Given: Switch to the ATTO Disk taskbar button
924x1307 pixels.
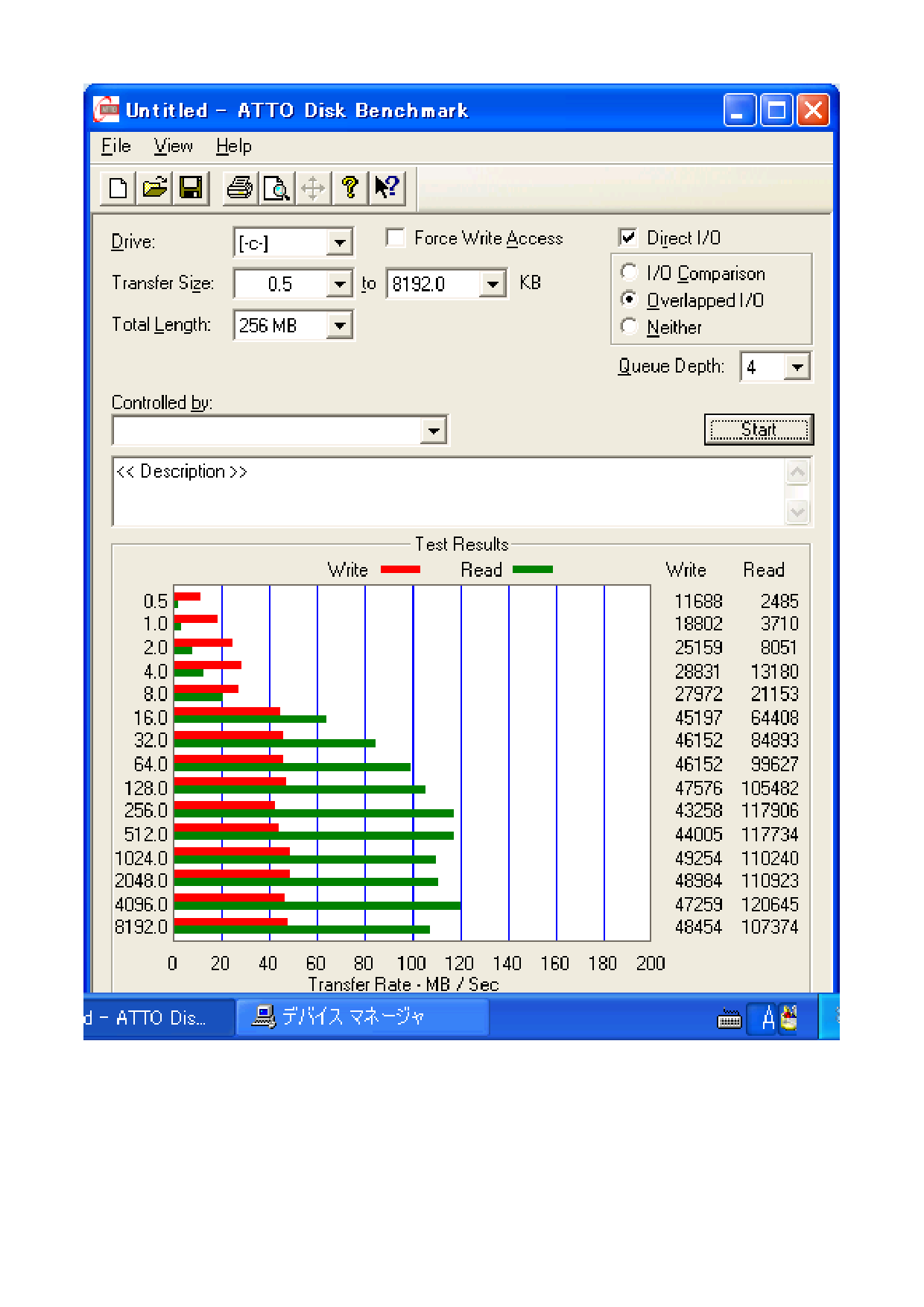Looking at the screenshot, I should point(158,1018).
